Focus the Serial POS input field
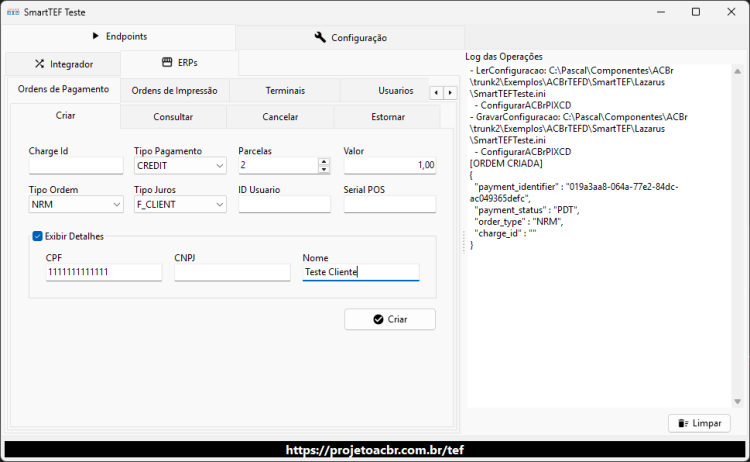 (390, 204)
